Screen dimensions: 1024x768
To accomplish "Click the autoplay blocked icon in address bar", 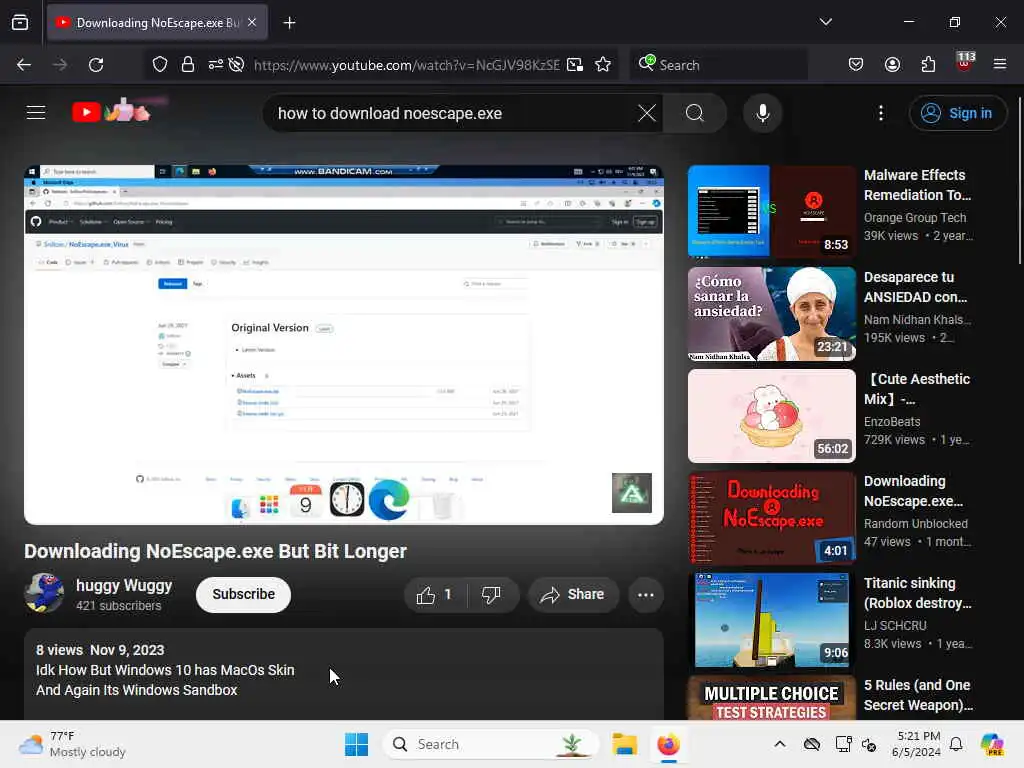I will click(x=236, y=65).
